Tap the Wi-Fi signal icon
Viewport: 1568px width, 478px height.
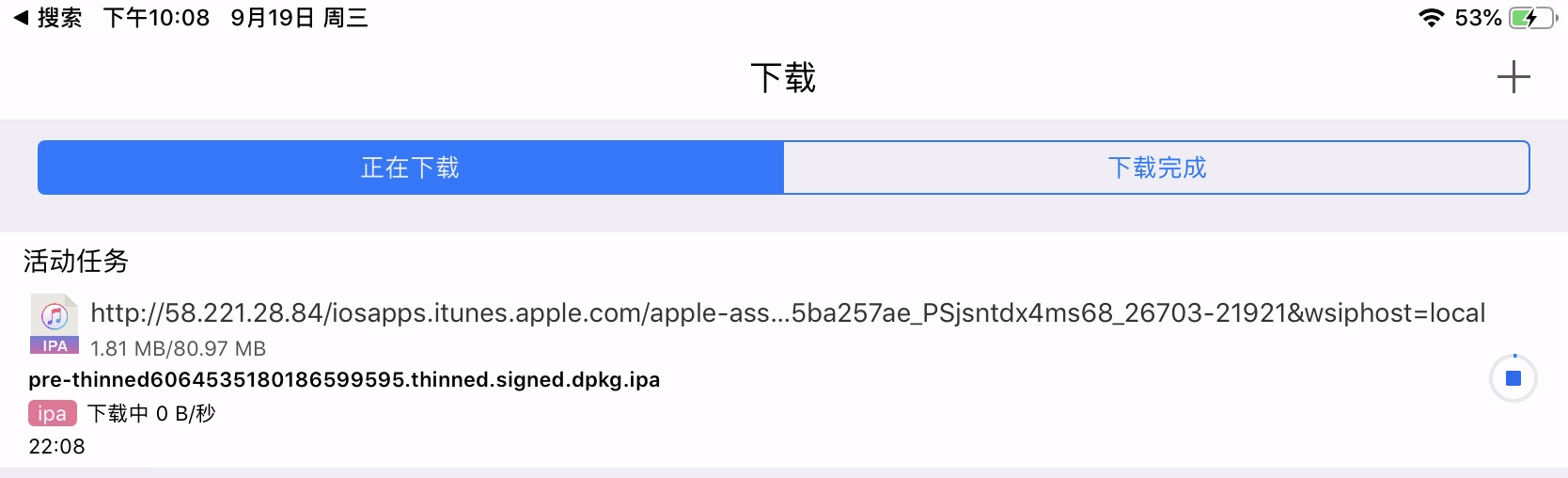1431,18
